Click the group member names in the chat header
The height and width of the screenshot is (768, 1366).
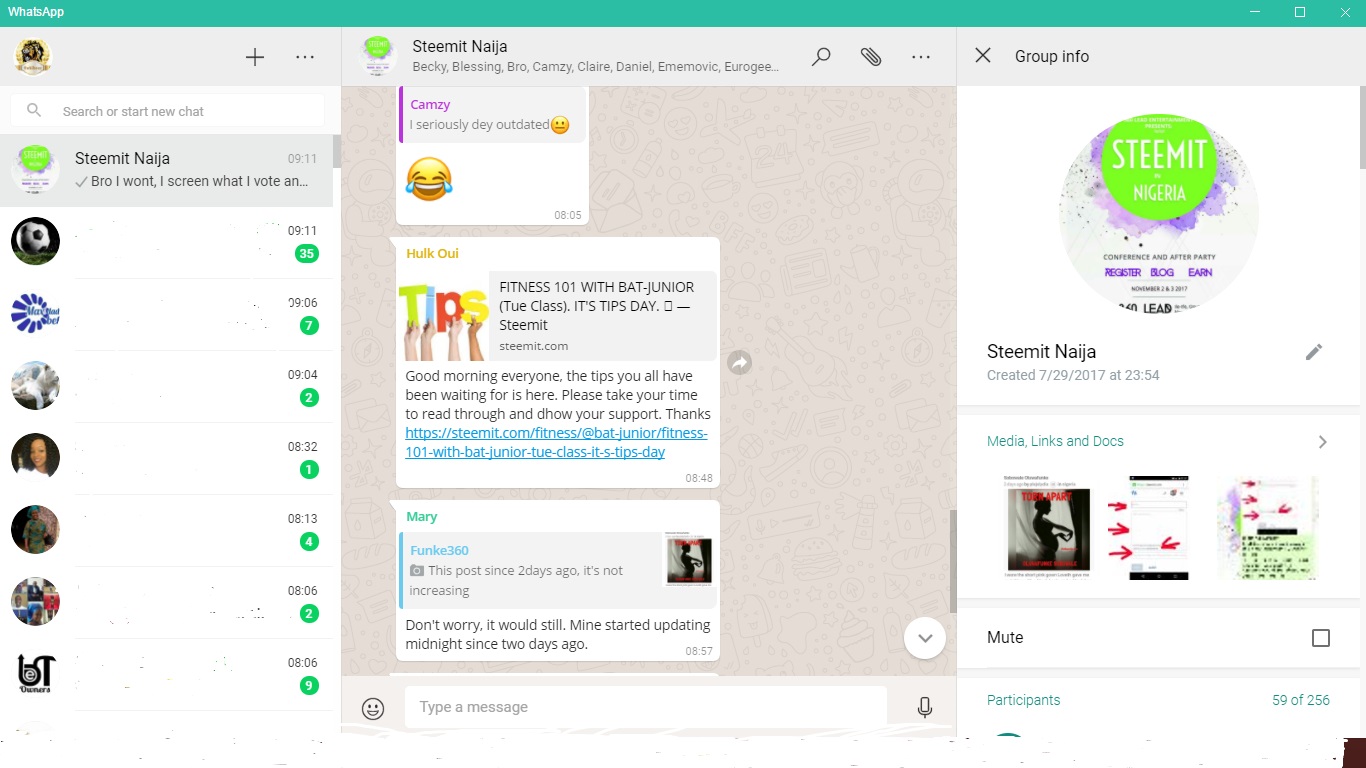click(595, 67)
